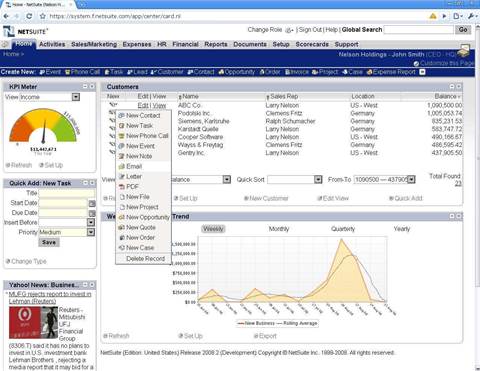The image size is (480, 371).
Task: Click the NetSuite logo
Action: click(x=25, y=31)
